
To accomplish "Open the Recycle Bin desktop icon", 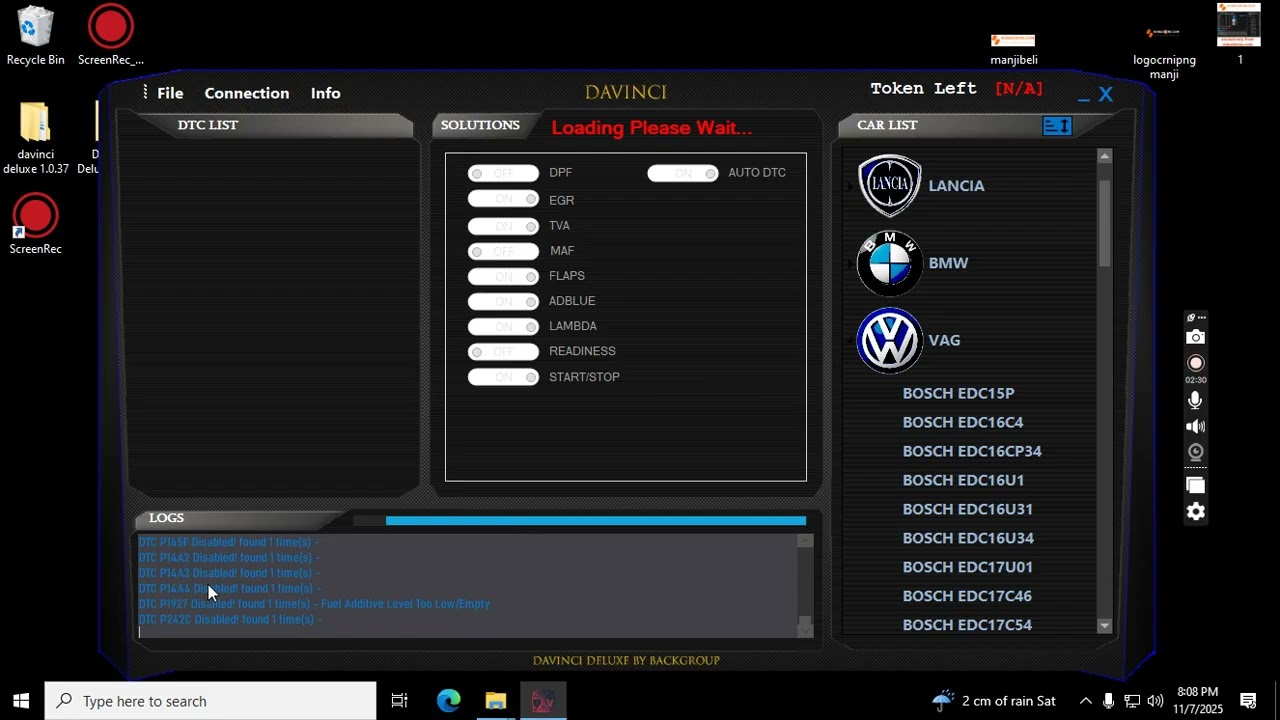I will (x=35, y=35).
